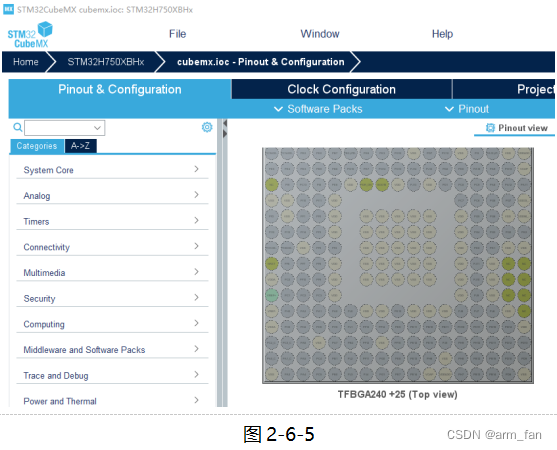Open the File menu
The width and height of the screenshot is (557, 450).
177,34
